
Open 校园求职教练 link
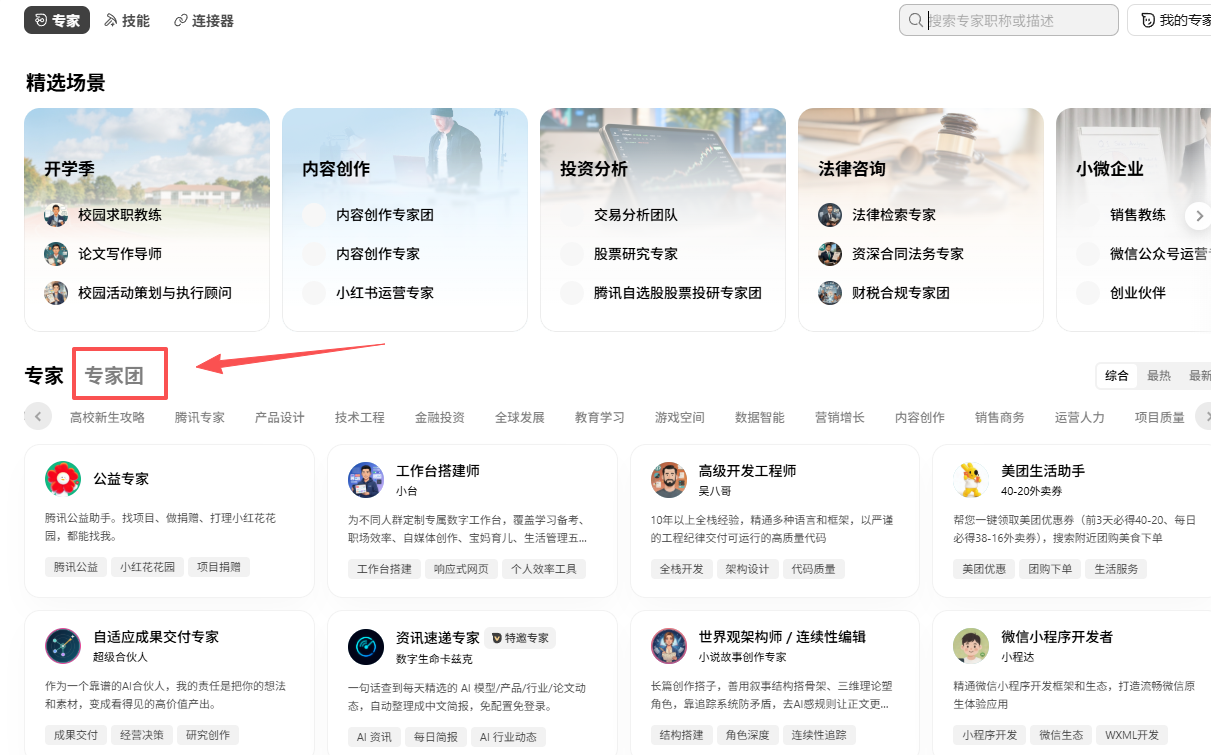coord(120,215)
